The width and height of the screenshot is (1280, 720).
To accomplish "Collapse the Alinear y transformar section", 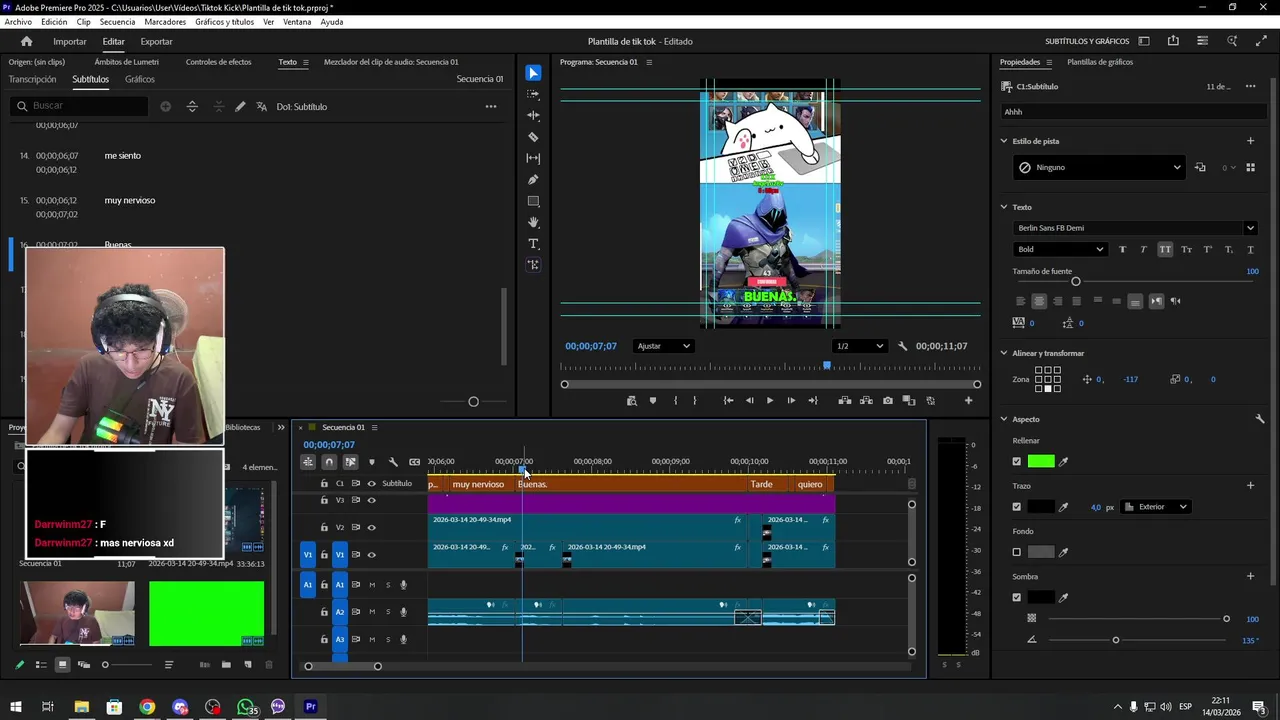I will [1004, 353].
